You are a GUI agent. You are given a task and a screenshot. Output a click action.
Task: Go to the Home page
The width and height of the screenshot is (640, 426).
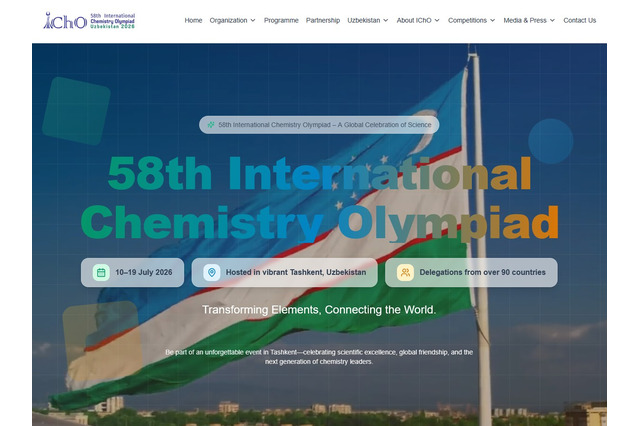(193, 20)
